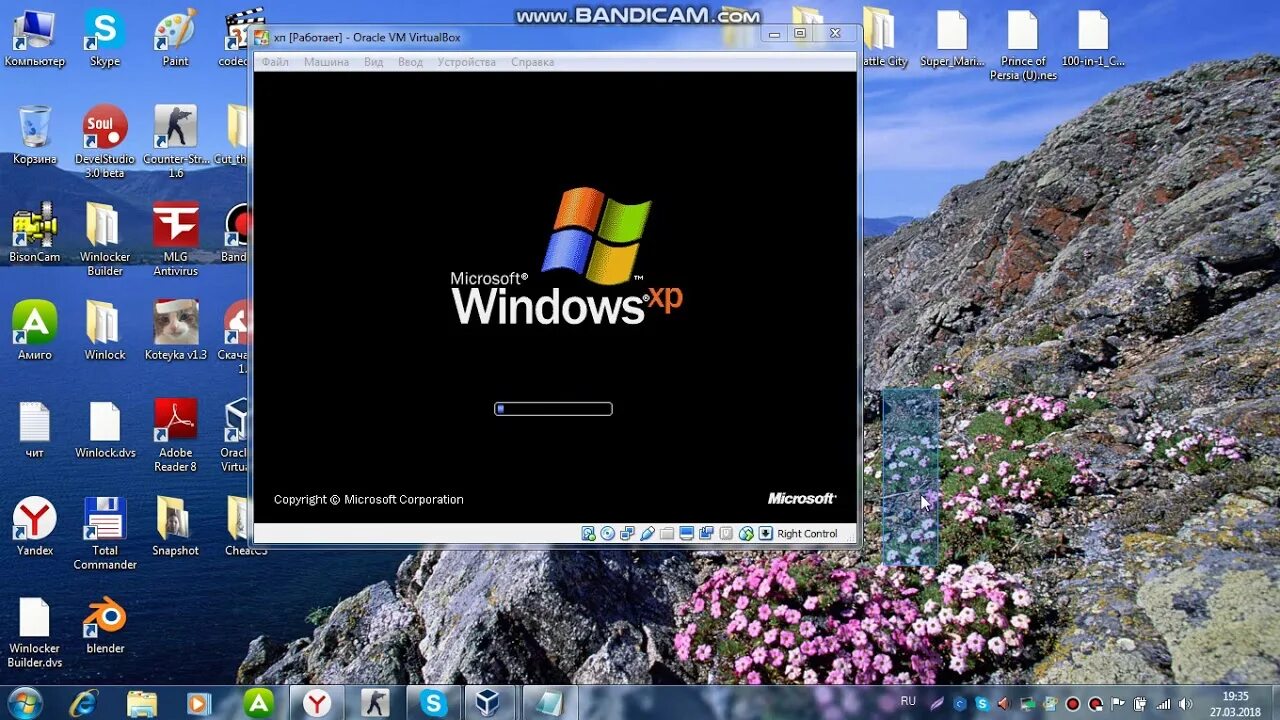Select the Adobe Reader 8 shortcut
Screen dimensions: 1280x720
pos(175,436)
